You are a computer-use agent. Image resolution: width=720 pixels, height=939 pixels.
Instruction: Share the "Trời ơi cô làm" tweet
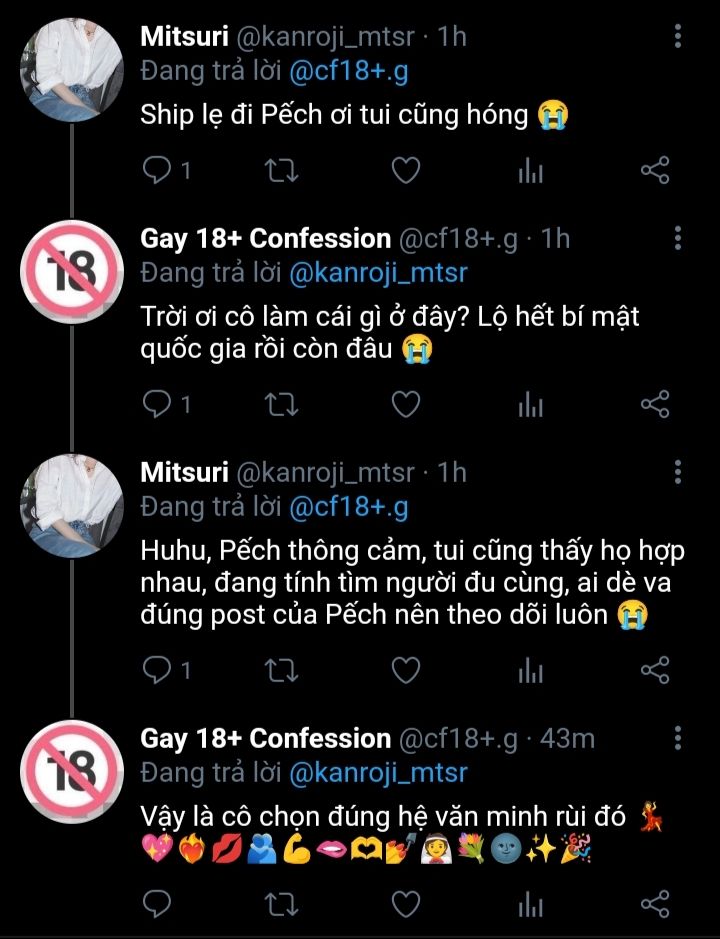(x=654, y=404)
